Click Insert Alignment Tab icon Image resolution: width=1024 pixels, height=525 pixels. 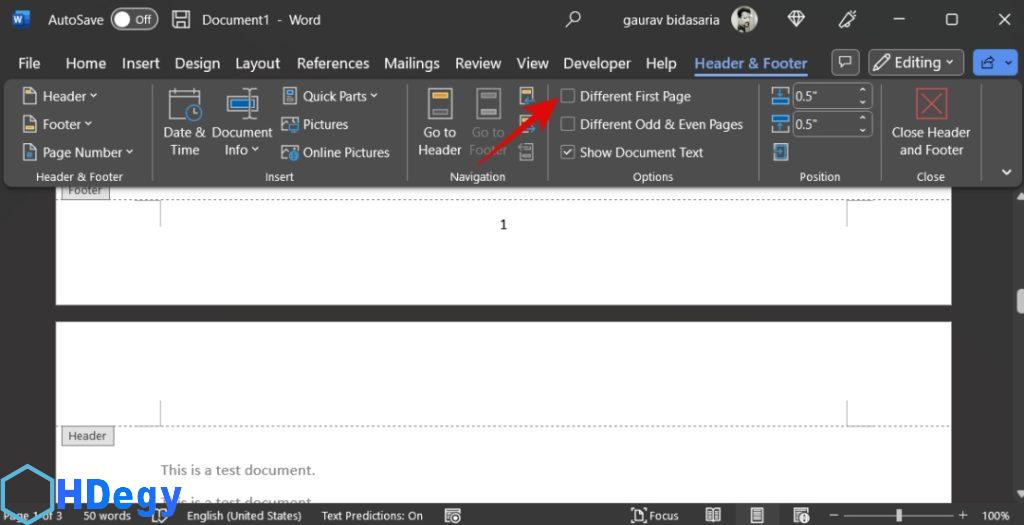tap(781, 152)
